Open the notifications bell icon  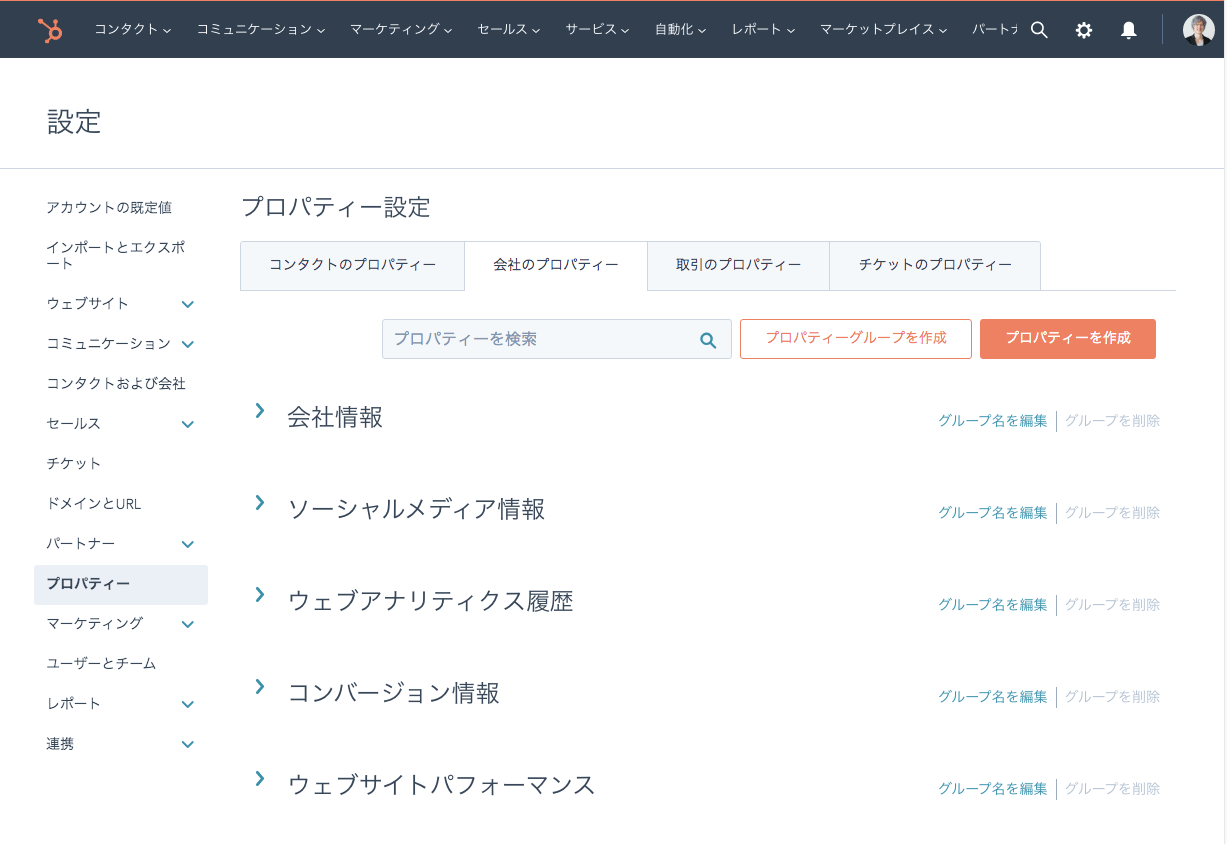coord(1128,29)
